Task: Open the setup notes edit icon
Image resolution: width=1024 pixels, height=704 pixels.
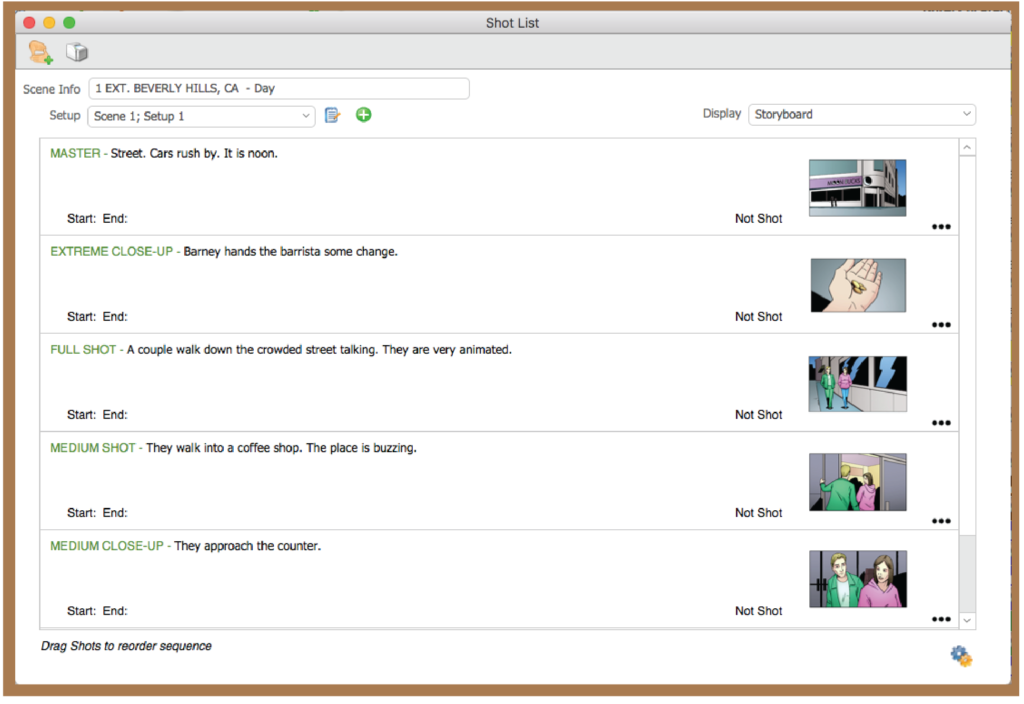Action: click(x=332, y=115)
